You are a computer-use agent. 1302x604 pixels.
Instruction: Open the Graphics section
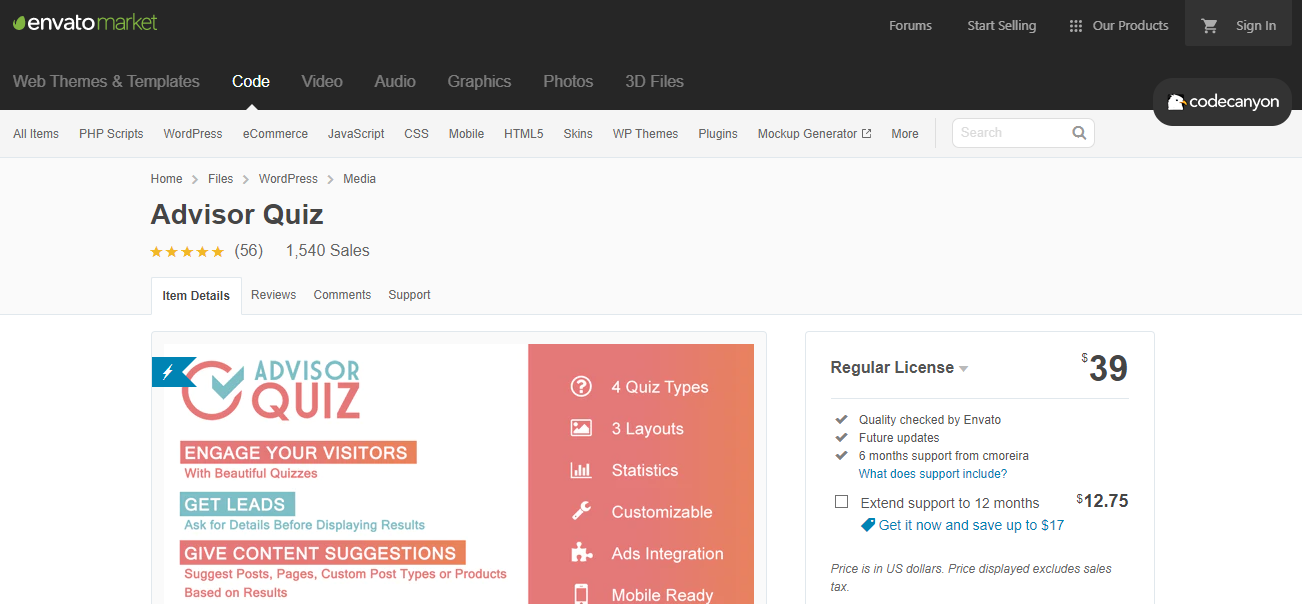point(479,82)
